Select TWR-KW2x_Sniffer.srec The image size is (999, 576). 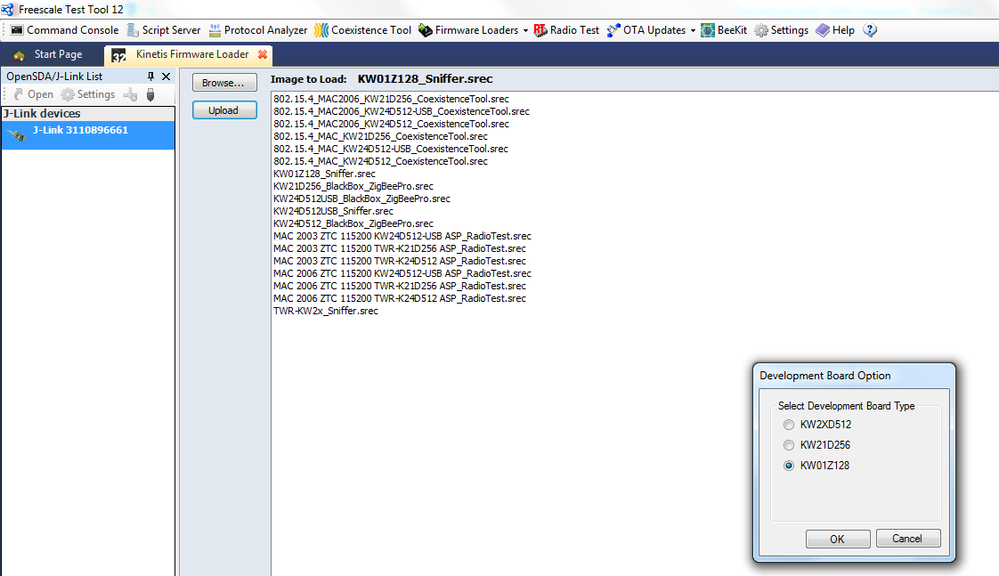tap(326, 310)
